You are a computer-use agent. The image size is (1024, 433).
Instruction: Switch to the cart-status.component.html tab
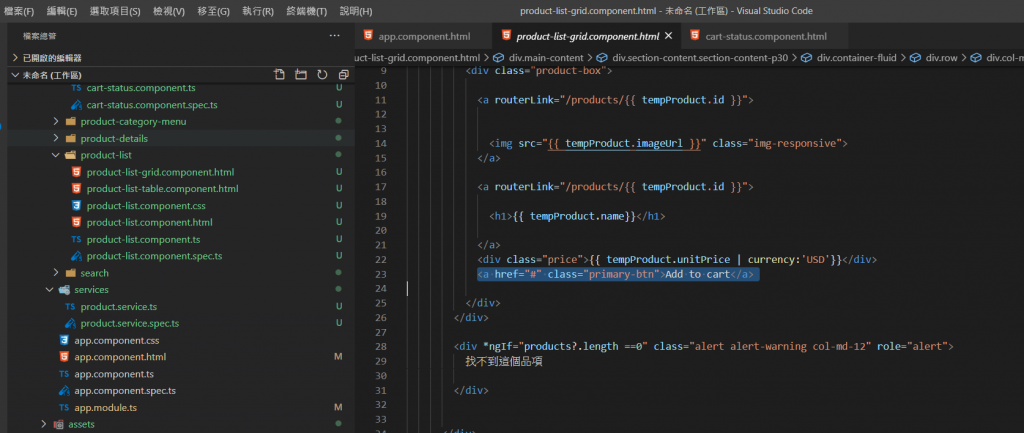pyautogui.click(x=765, y=36)
